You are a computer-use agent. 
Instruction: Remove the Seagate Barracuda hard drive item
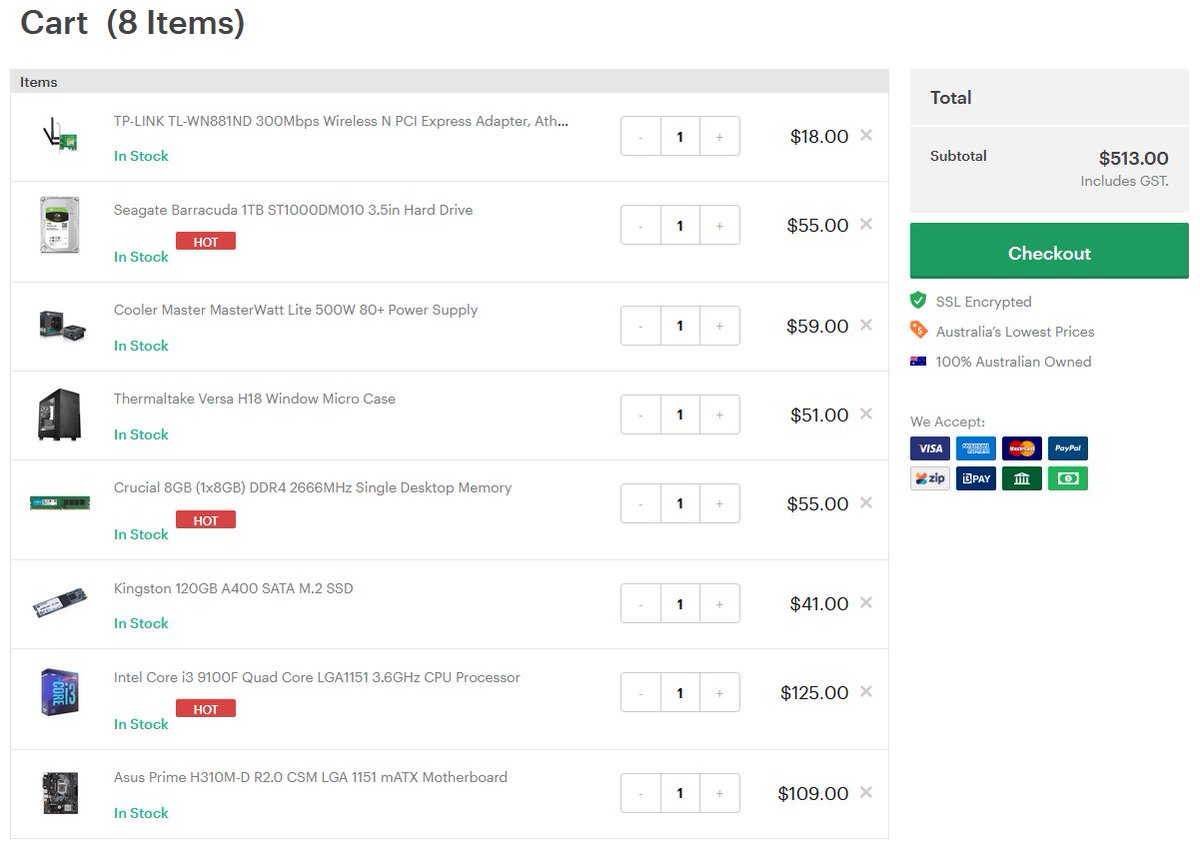[866, 224]
